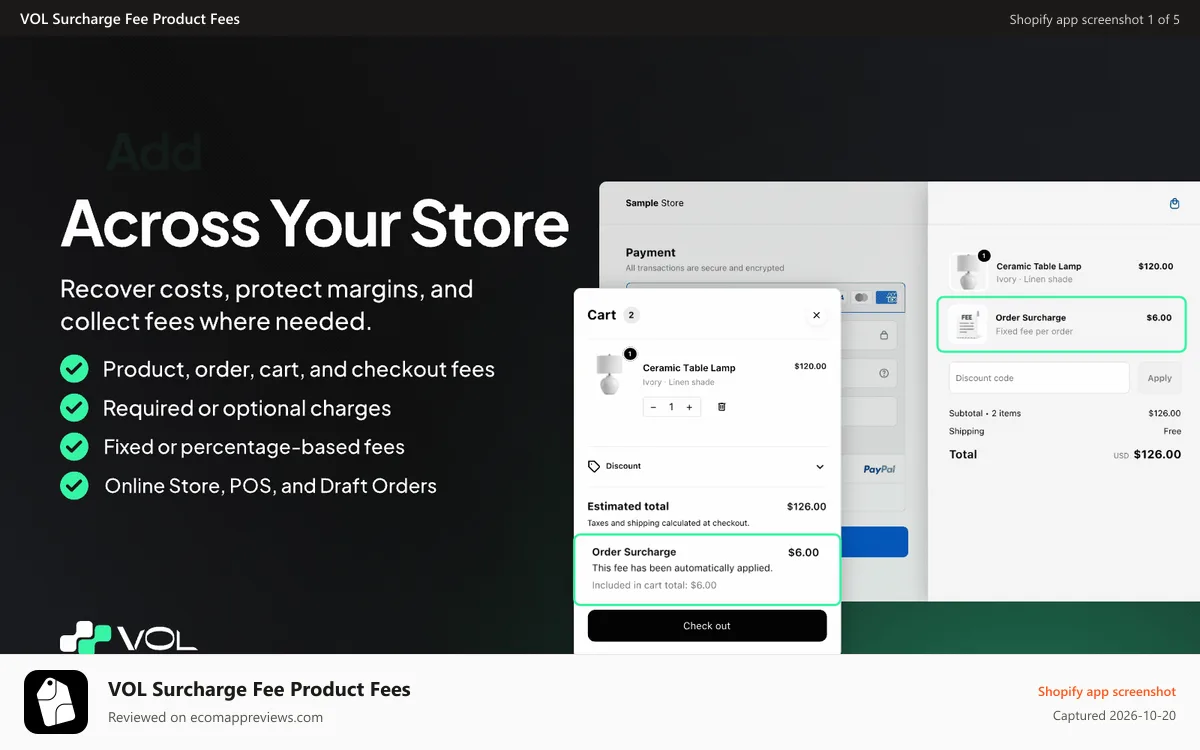Click 'Included in cart total: $6.00' text

point(654,585)
